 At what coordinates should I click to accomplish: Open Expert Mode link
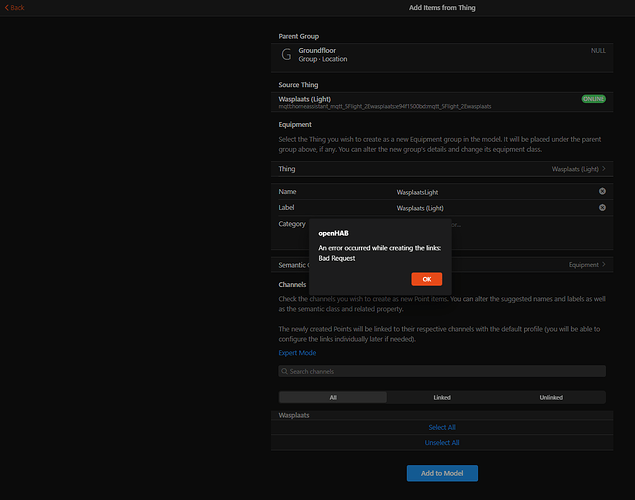click(x=297, y=353)
